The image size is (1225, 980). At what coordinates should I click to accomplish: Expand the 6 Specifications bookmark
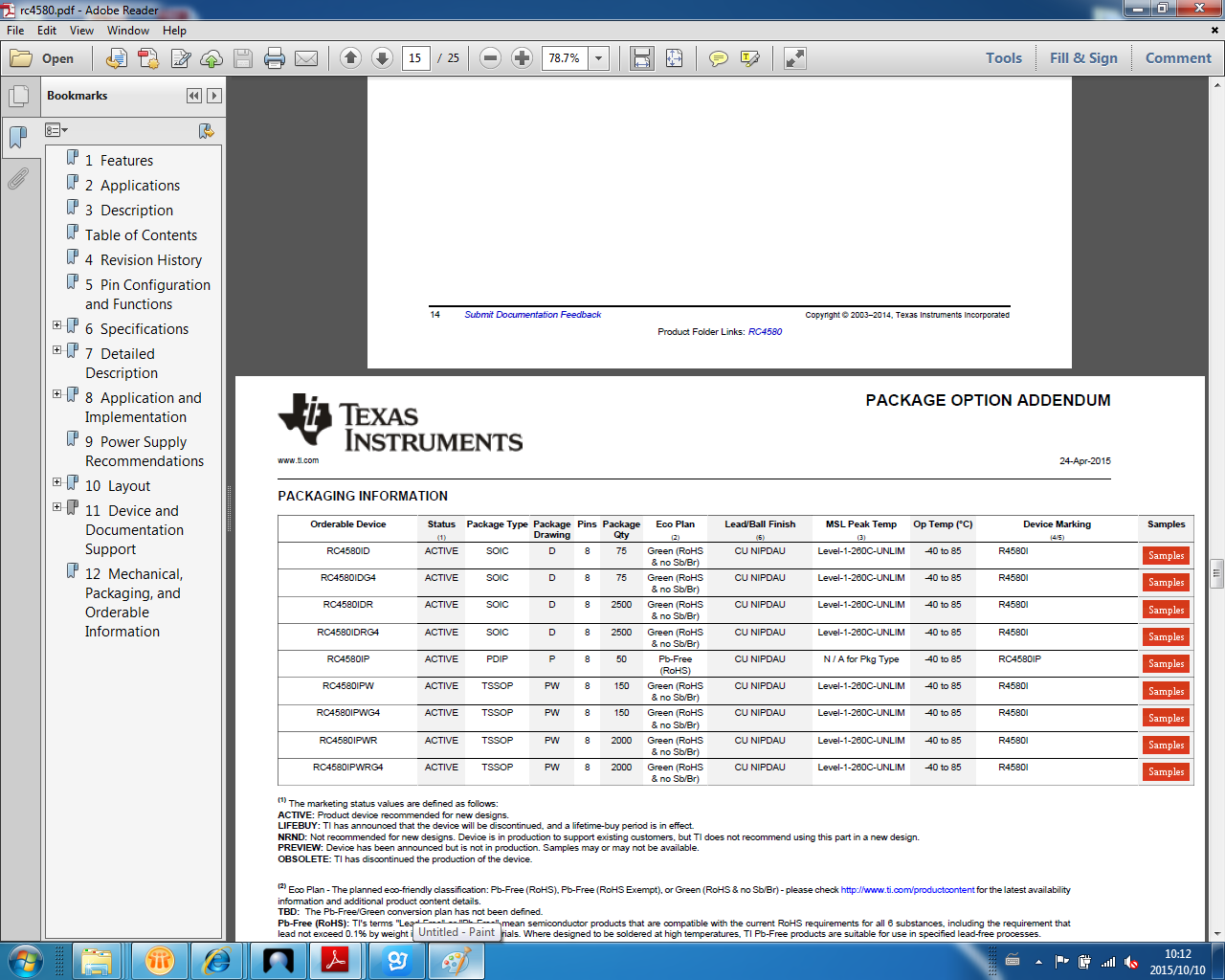[56, 325]
